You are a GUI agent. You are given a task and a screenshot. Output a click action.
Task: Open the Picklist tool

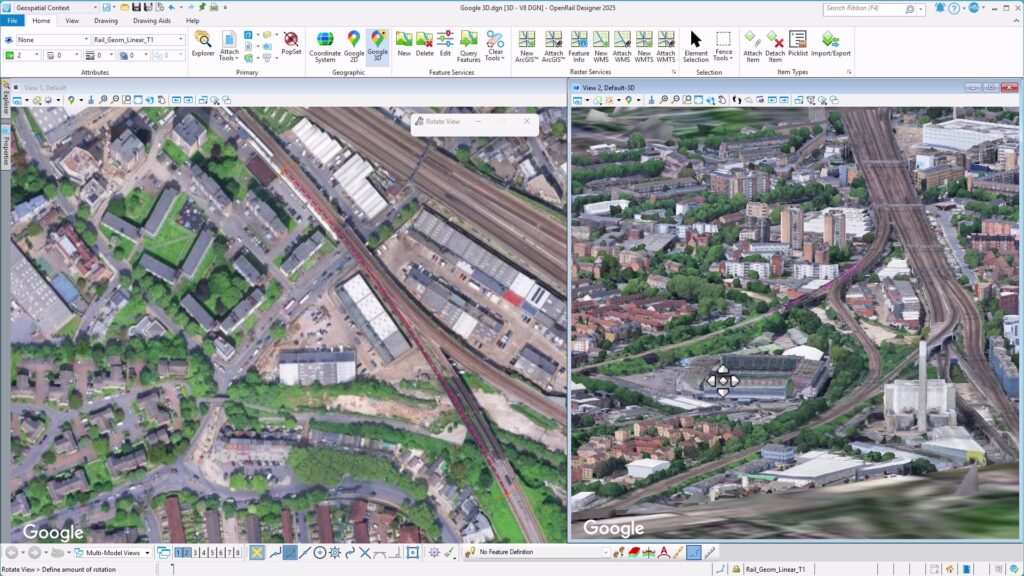797,43
